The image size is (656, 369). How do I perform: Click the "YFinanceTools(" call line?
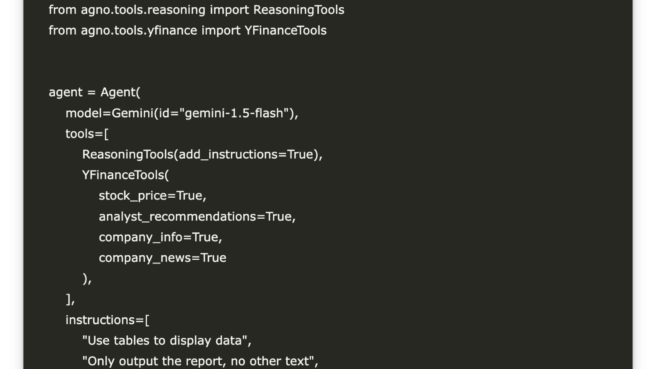(x=126, y=175)
